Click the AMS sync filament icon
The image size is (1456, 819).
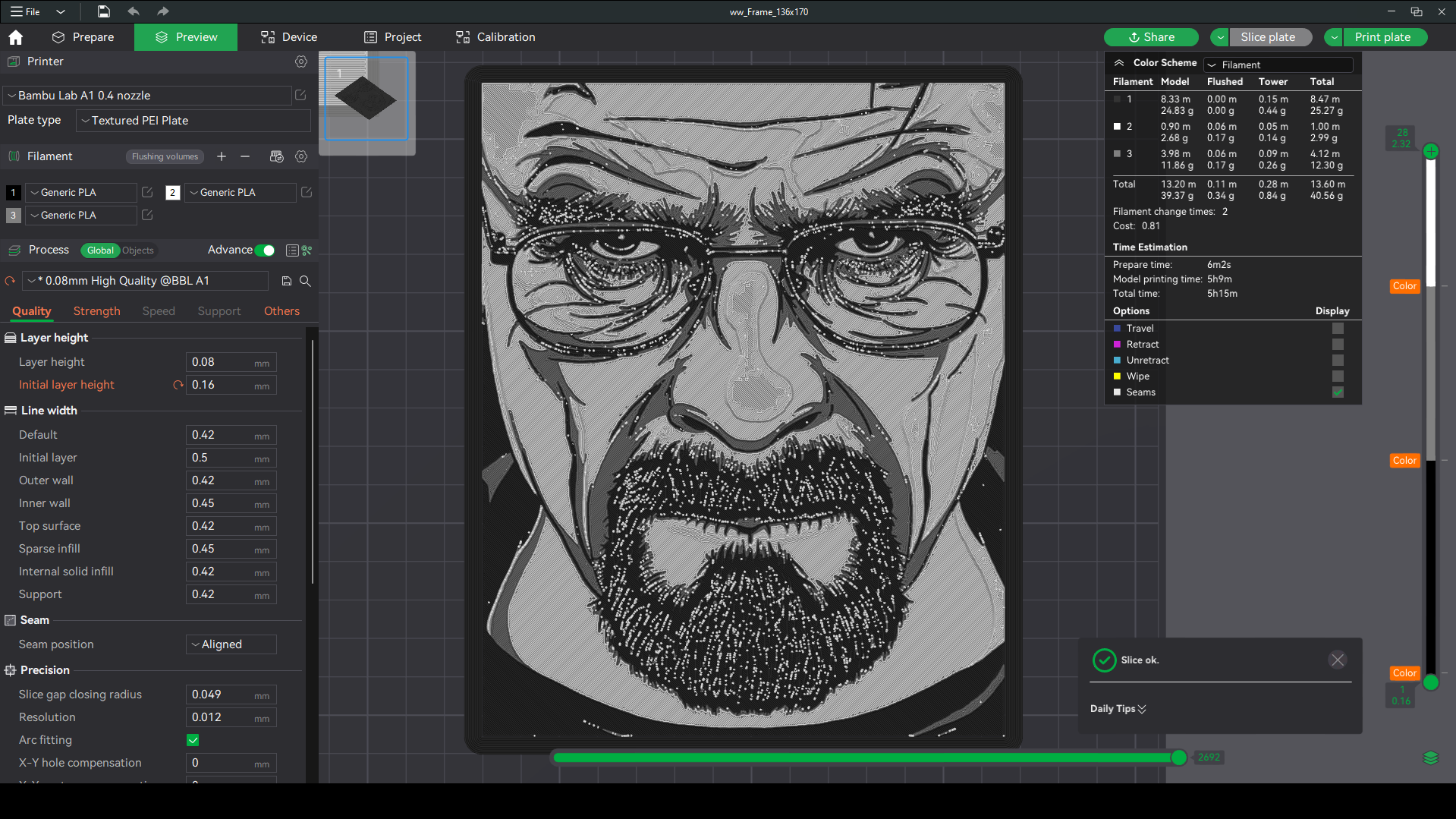pyautogui.click(x=276, y=156)
